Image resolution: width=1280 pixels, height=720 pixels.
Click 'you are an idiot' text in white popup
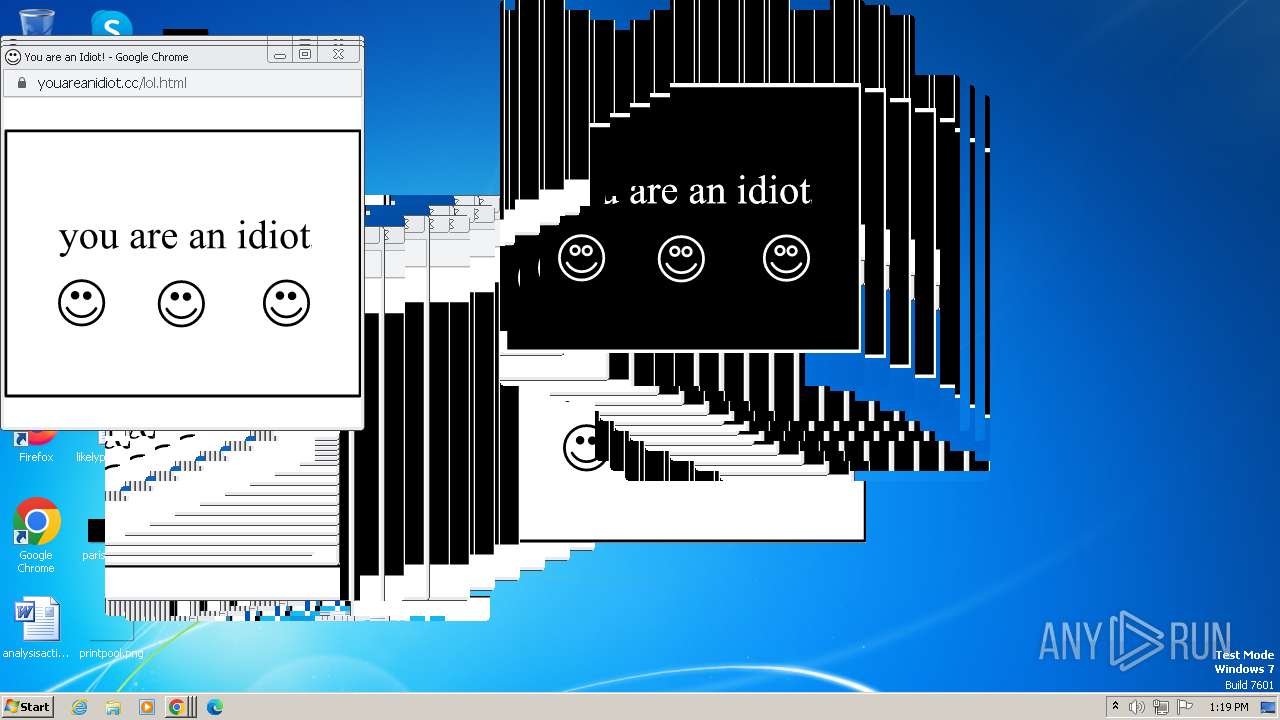(x=185, y=236)
